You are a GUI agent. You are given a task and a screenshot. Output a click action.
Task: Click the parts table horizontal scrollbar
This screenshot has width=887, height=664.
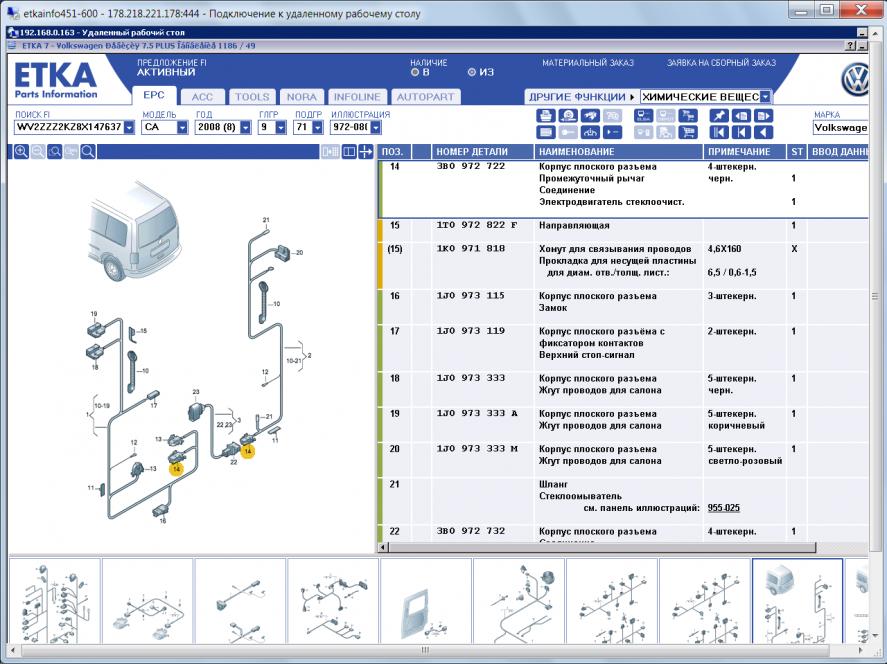point(602,547)
